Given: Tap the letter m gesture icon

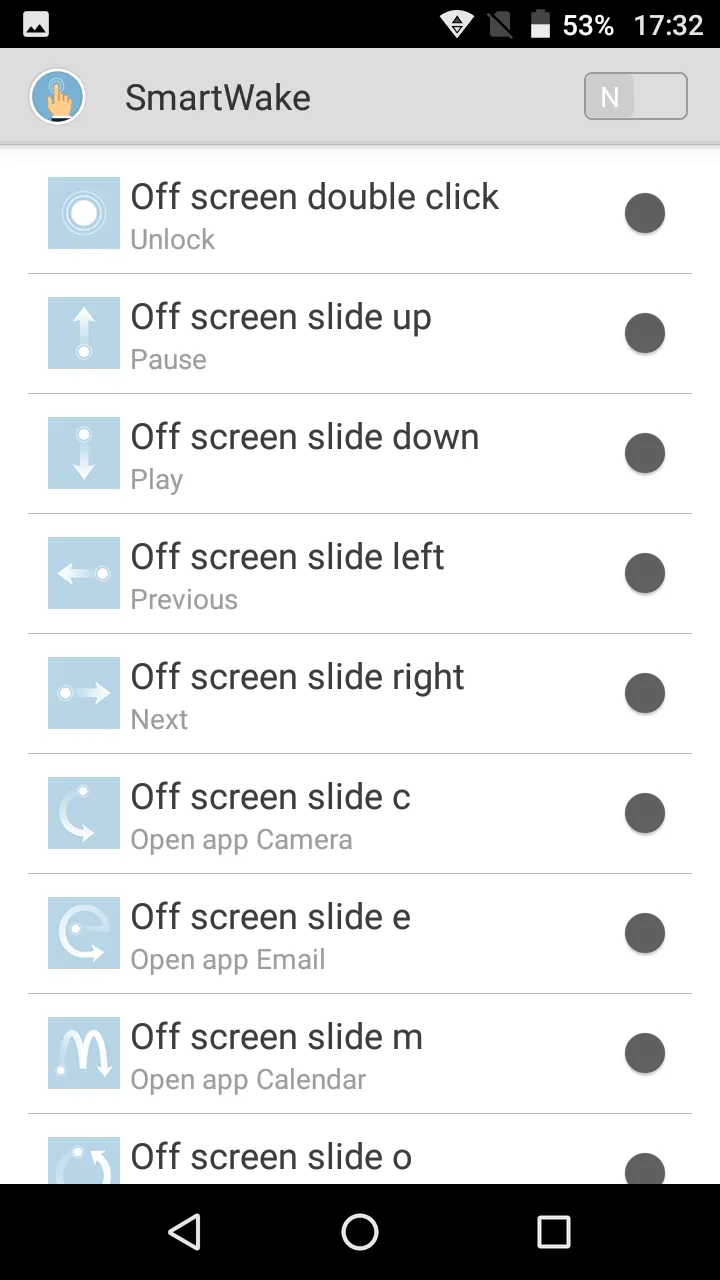Looking at the screenshot, I should (84, 1053).
